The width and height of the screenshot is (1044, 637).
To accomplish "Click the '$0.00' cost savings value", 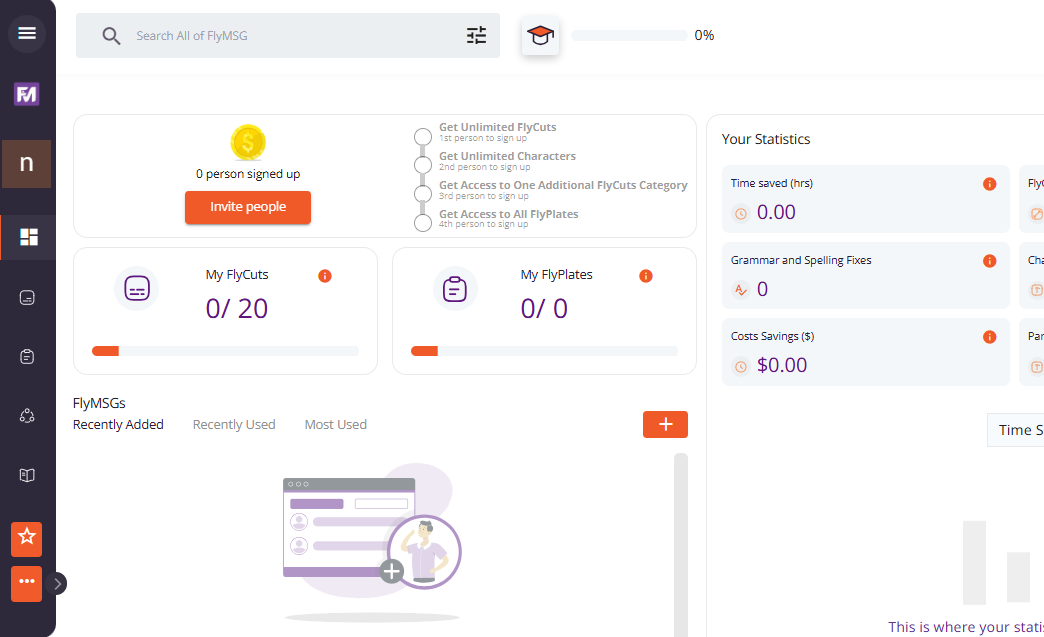I will click(782, 365).
